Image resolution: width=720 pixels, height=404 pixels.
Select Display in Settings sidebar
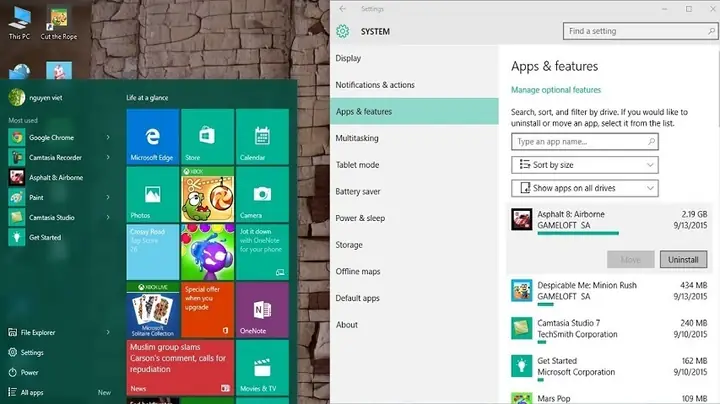pyautogui.click(x=414, y=58)
